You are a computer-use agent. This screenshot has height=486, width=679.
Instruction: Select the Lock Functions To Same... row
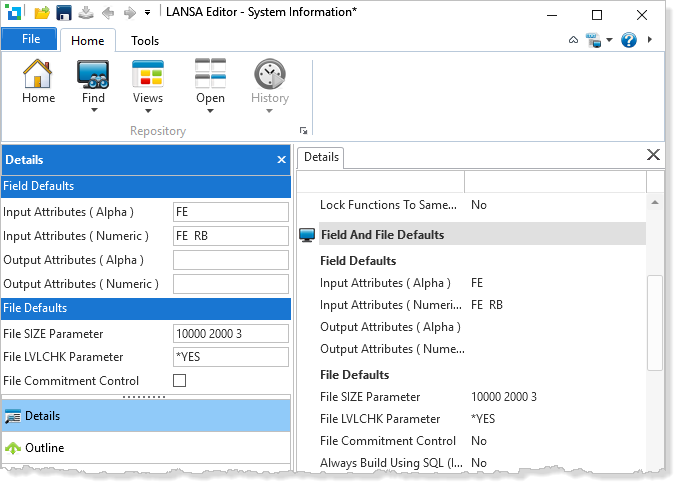[482, 204]
